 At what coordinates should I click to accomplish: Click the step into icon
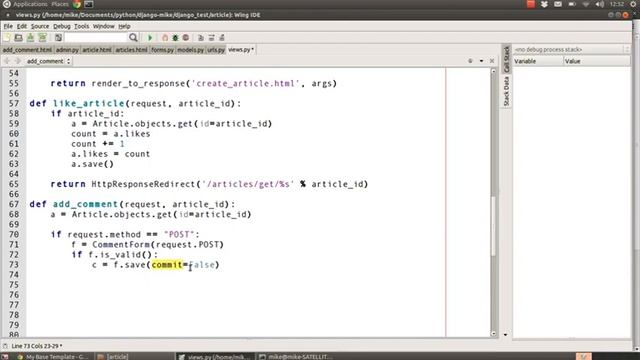point(200,38)
